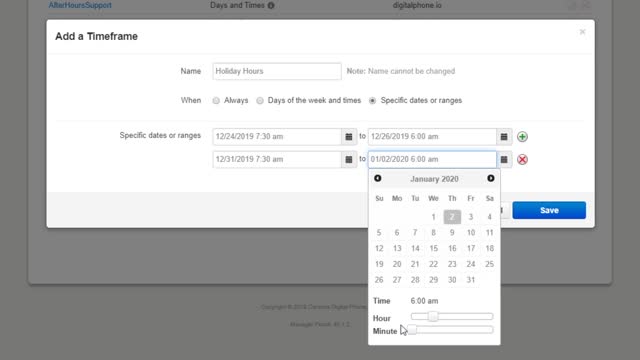
Task: Choose January 4 in the calendar
Action: 489,217
